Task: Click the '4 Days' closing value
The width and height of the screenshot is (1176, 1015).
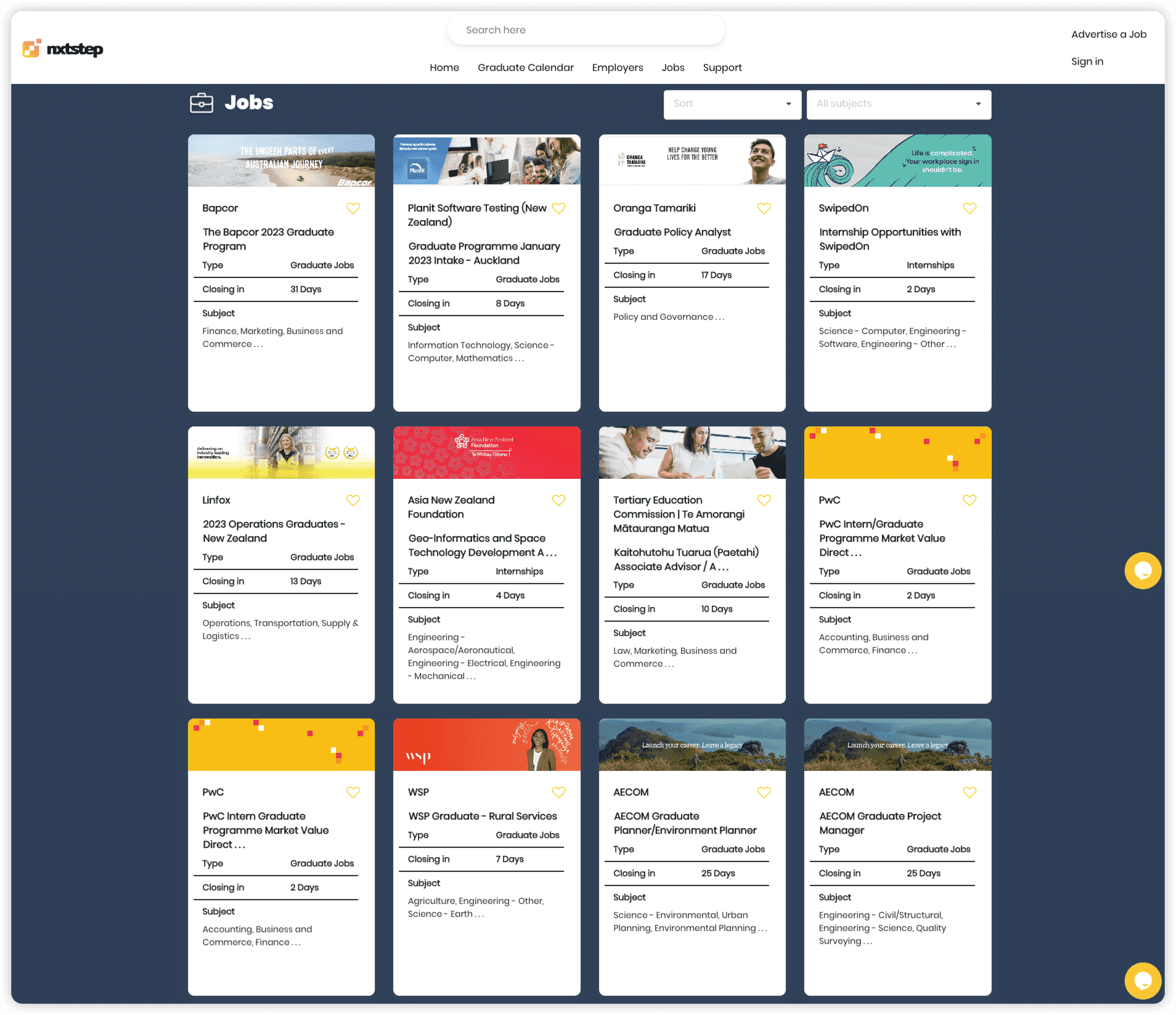Action: [510, 596]
